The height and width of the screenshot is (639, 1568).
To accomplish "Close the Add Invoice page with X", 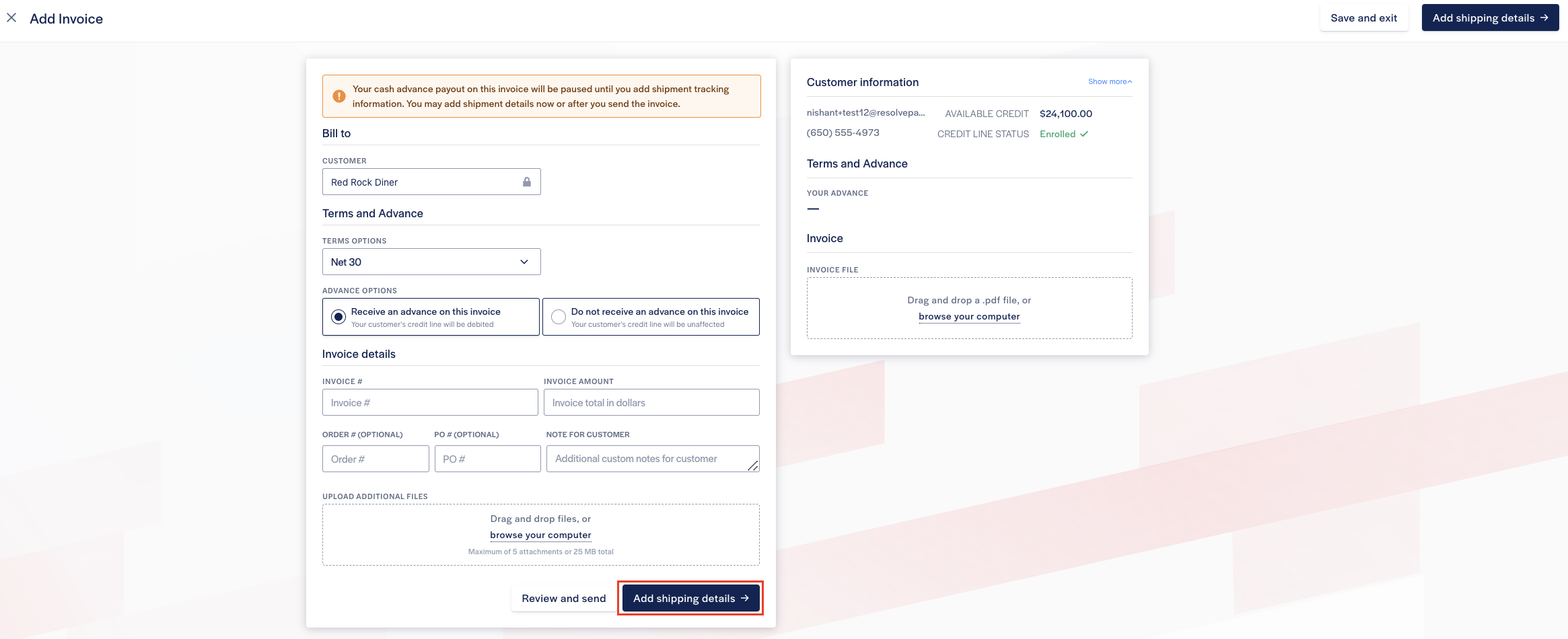I will coord(11,18).
